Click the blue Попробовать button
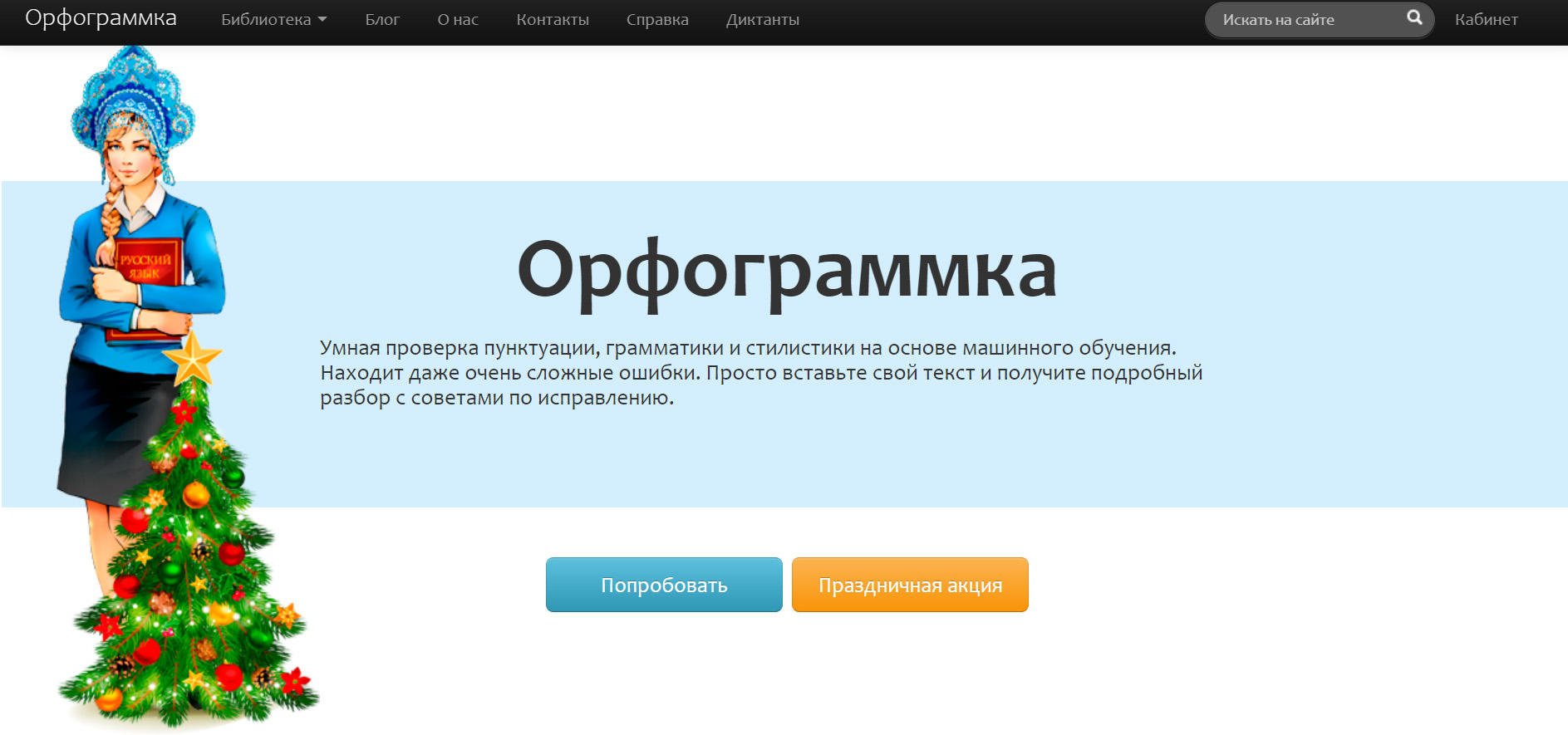Screen dimensions: 1568x735 (x=664, y=585)
